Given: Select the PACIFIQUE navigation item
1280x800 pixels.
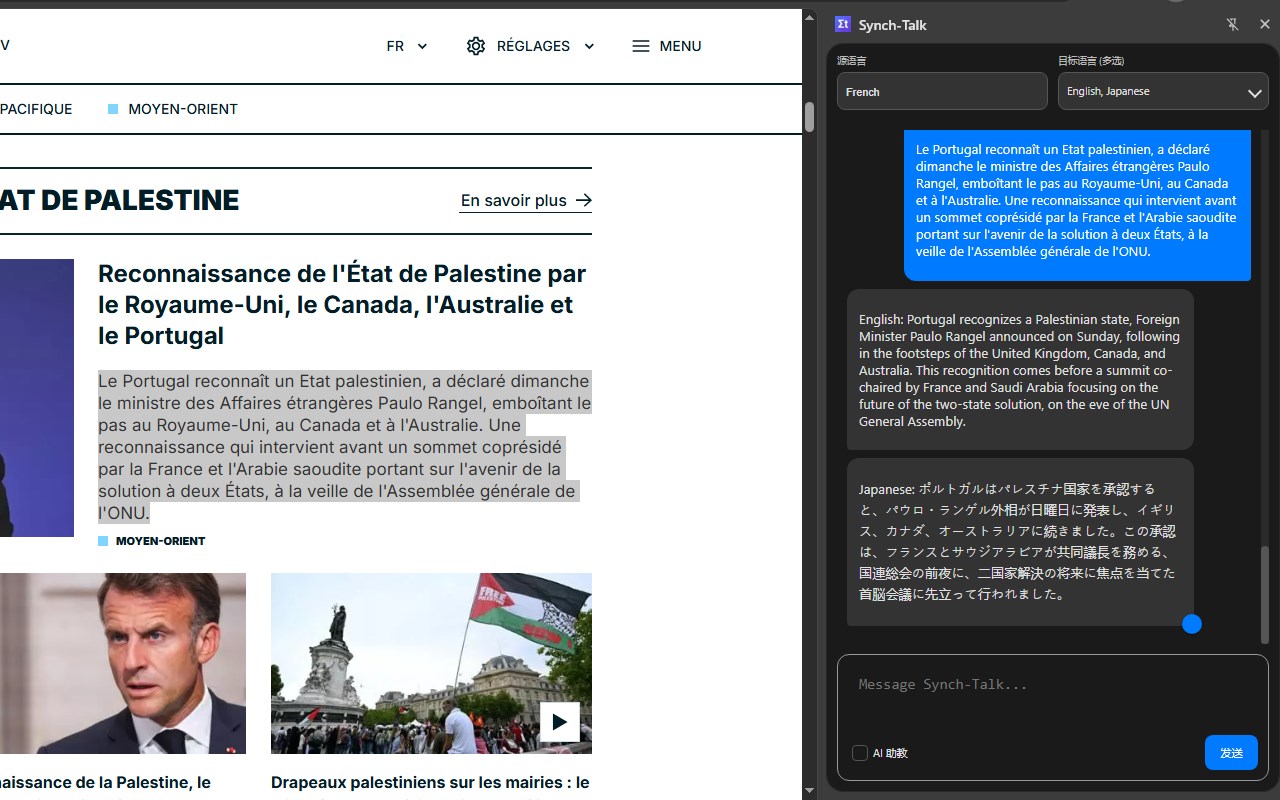Looking at the screenshot, I should tap(36, 109).
